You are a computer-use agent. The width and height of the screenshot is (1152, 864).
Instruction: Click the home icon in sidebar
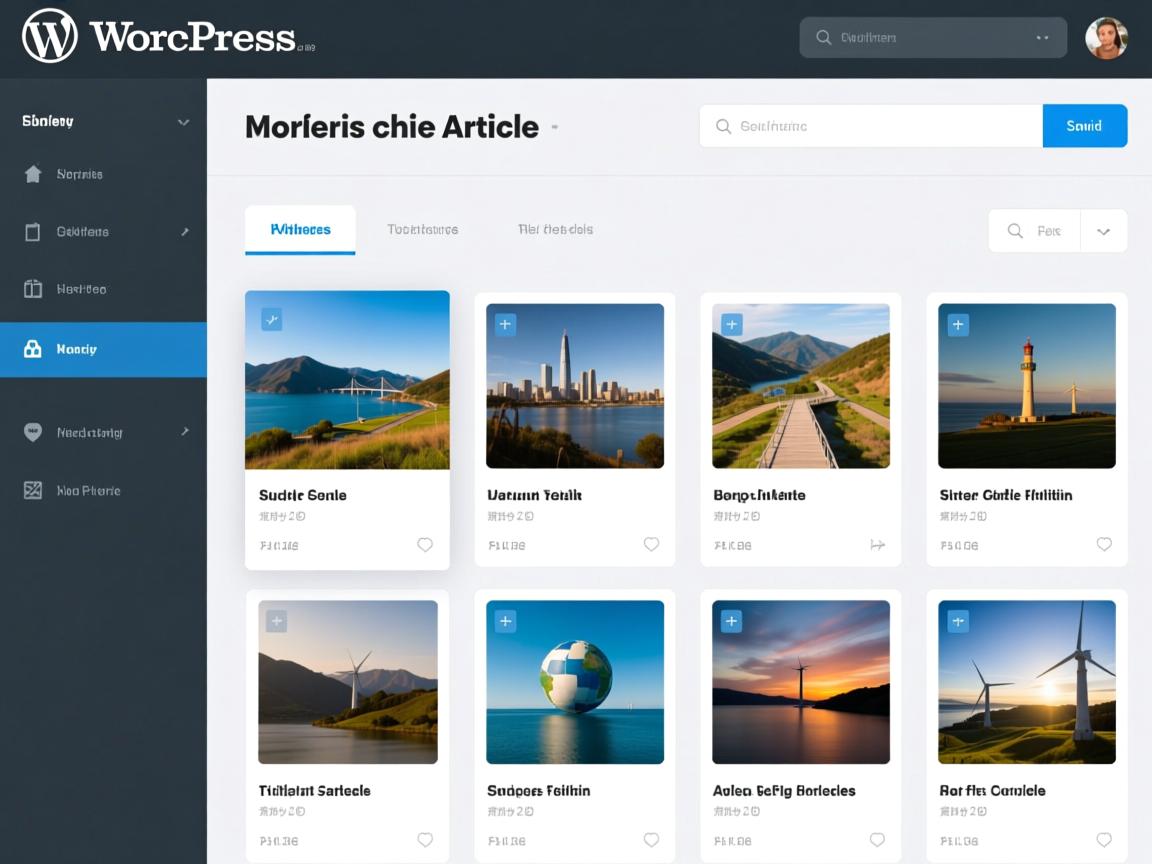[33, 175]
